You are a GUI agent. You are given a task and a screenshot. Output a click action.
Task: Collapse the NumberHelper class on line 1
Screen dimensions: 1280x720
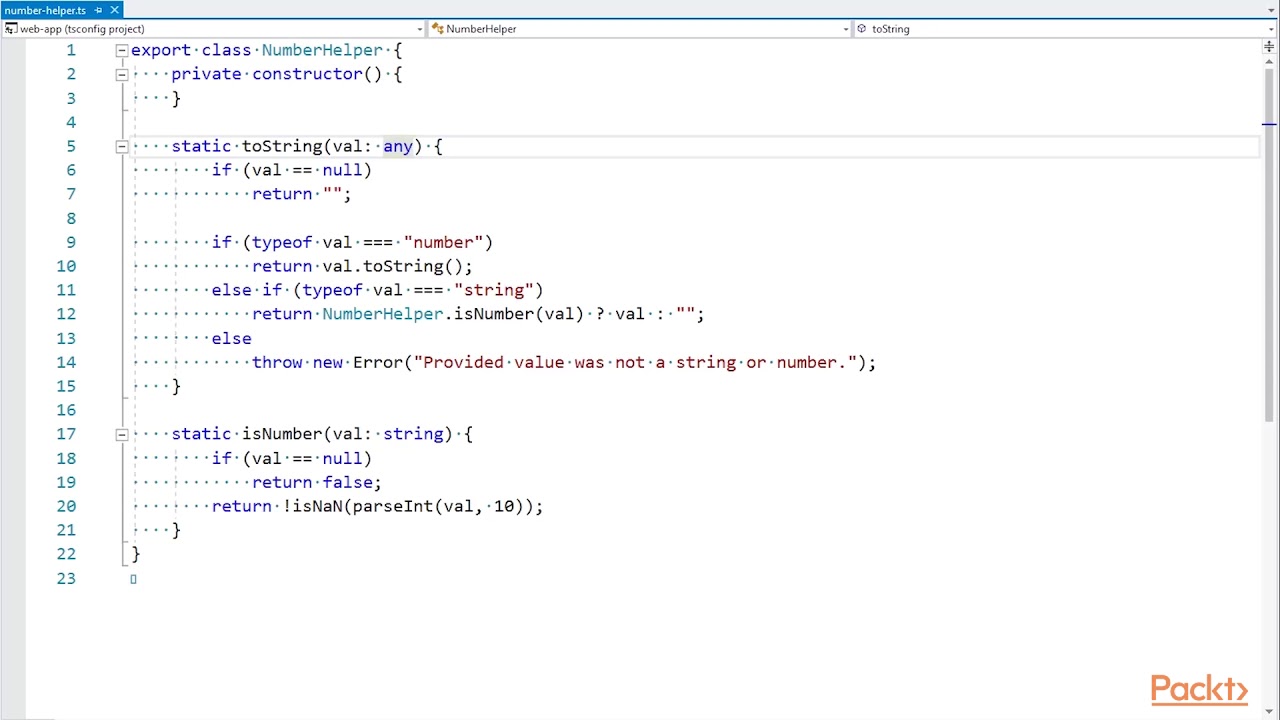coord(121,50)
